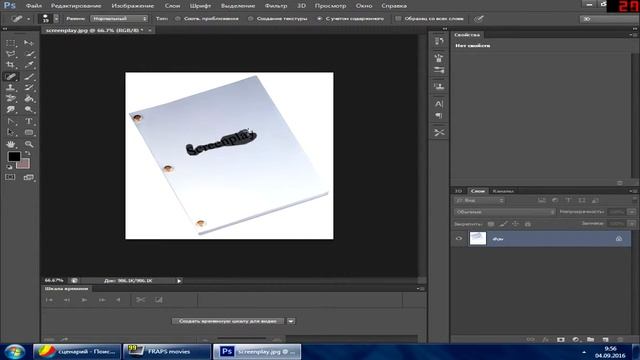Screen dimensions: 640x360
Task: Select the Hand tool
Action: (x=11, y=144)
